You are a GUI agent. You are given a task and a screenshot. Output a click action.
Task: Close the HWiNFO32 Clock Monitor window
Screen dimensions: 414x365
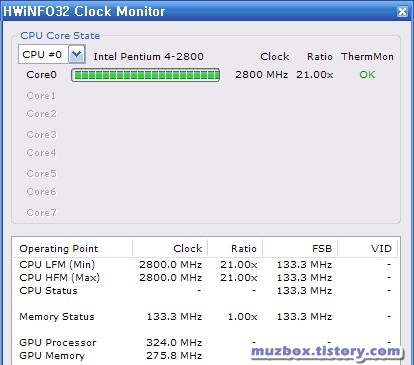click(402, 12)
